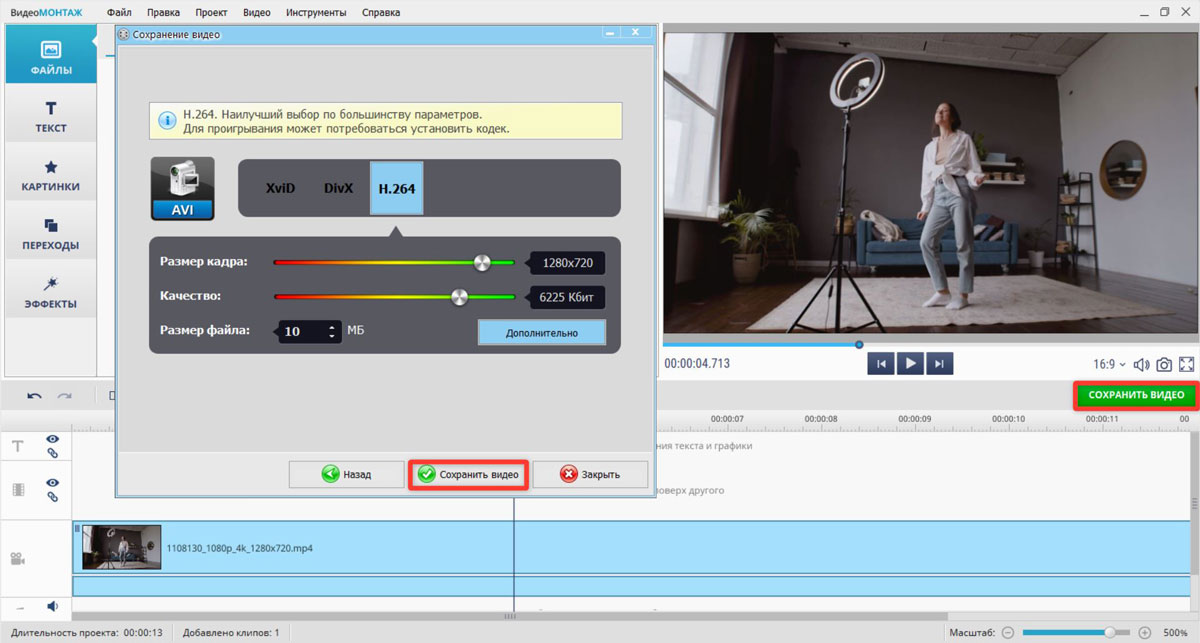The image size is (1200, 643).
Task: Toggle overlay track visibility eye icon
Action: coord(52,482)
